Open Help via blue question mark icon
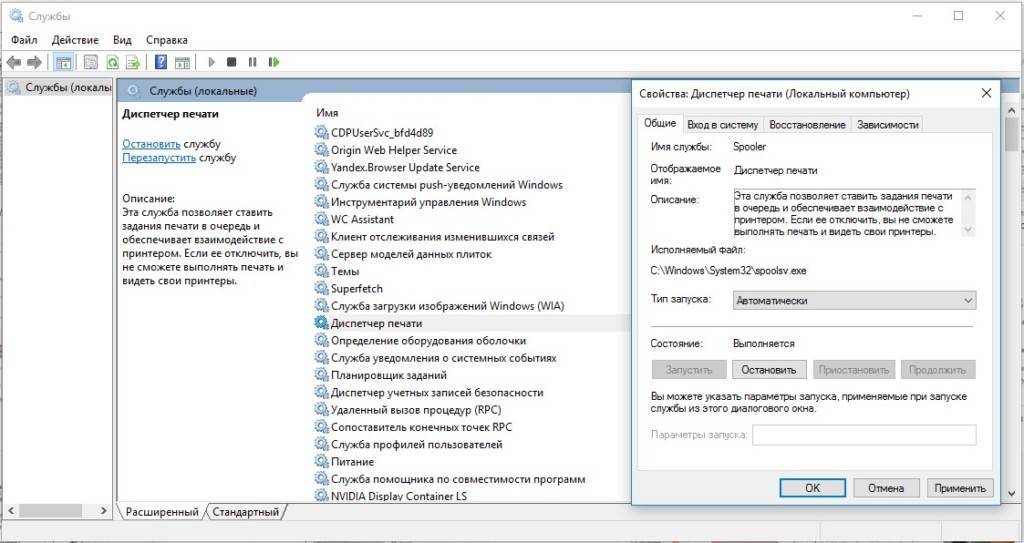The height and width of the screenshot is (543, 1024). click(x=161, y=62)
